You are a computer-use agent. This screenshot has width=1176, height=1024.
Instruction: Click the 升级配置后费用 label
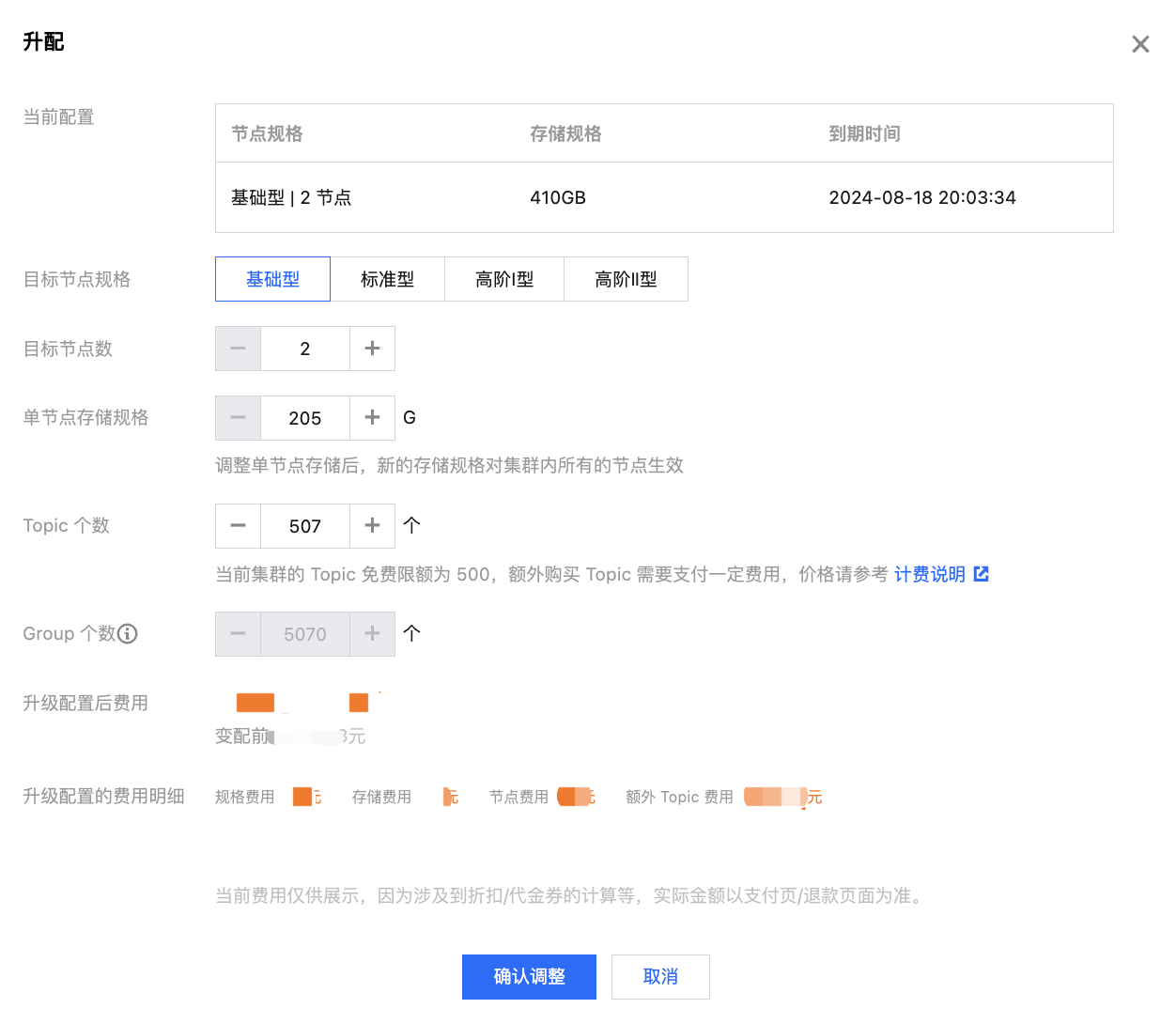85,703
